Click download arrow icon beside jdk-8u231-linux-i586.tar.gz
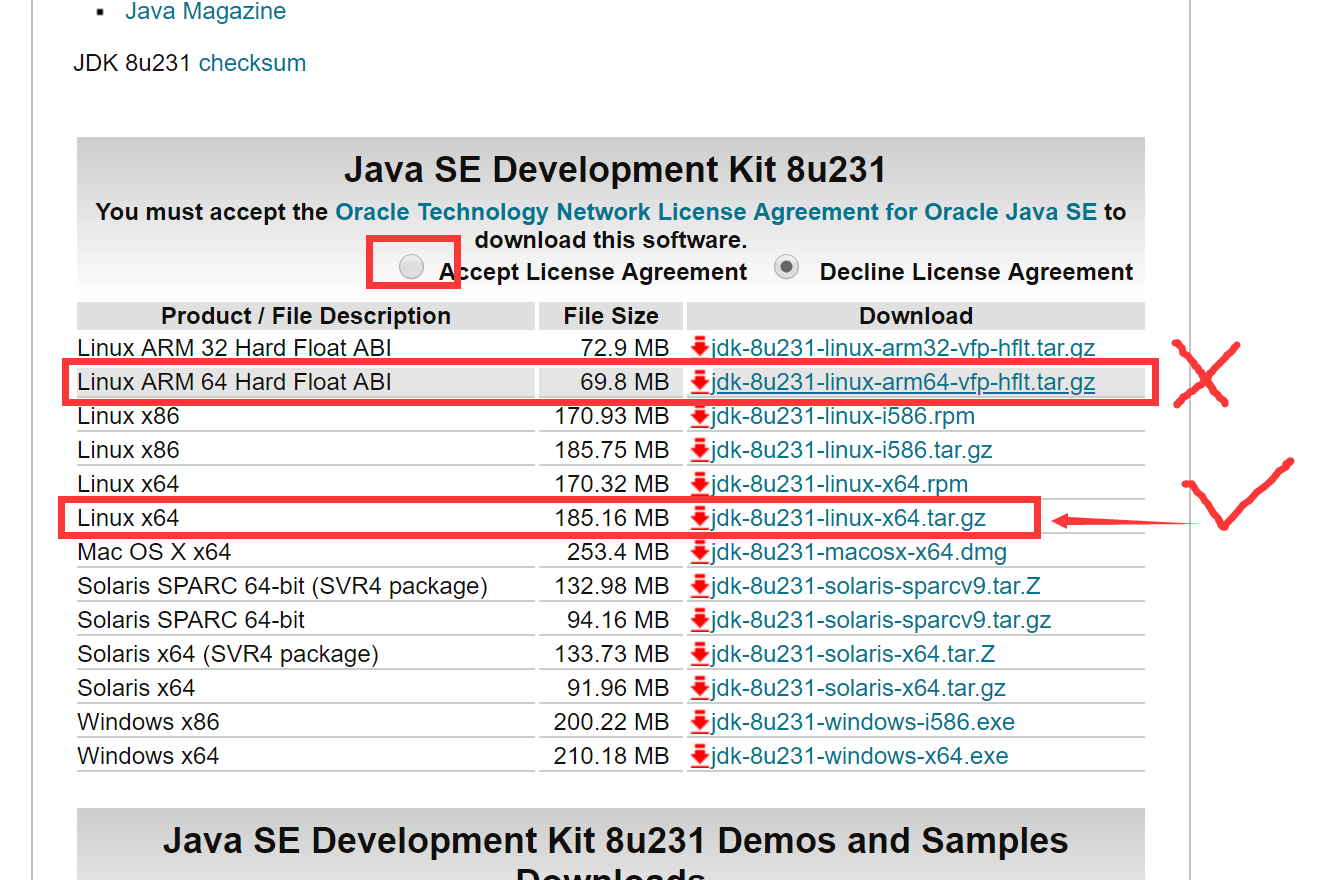Viewport: 1330px width, 880px height. click(x=700, y=449)
